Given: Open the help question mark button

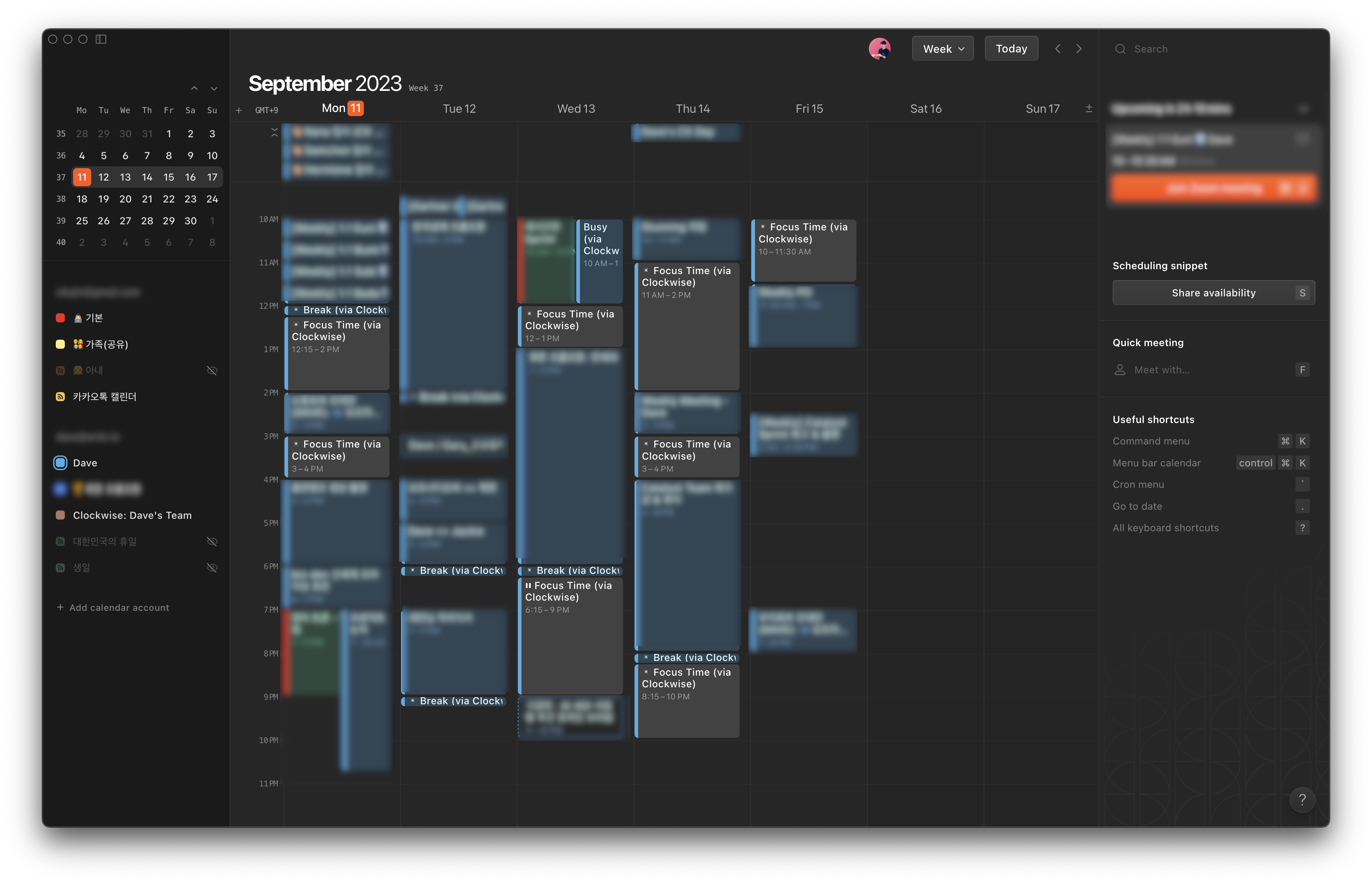Looking at the screenshot, I should coord(1302,799).
